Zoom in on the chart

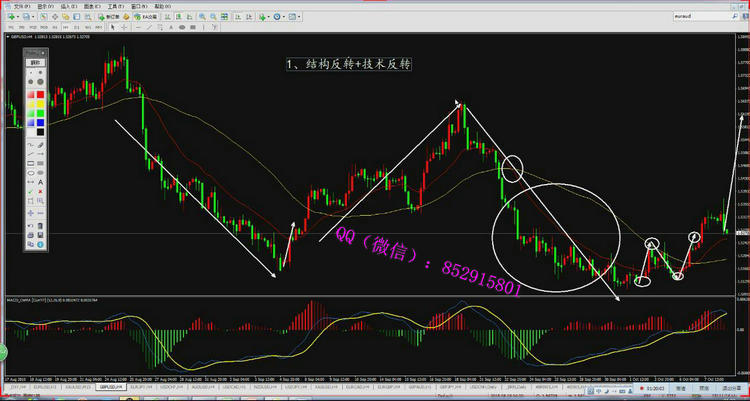[202, 17]
